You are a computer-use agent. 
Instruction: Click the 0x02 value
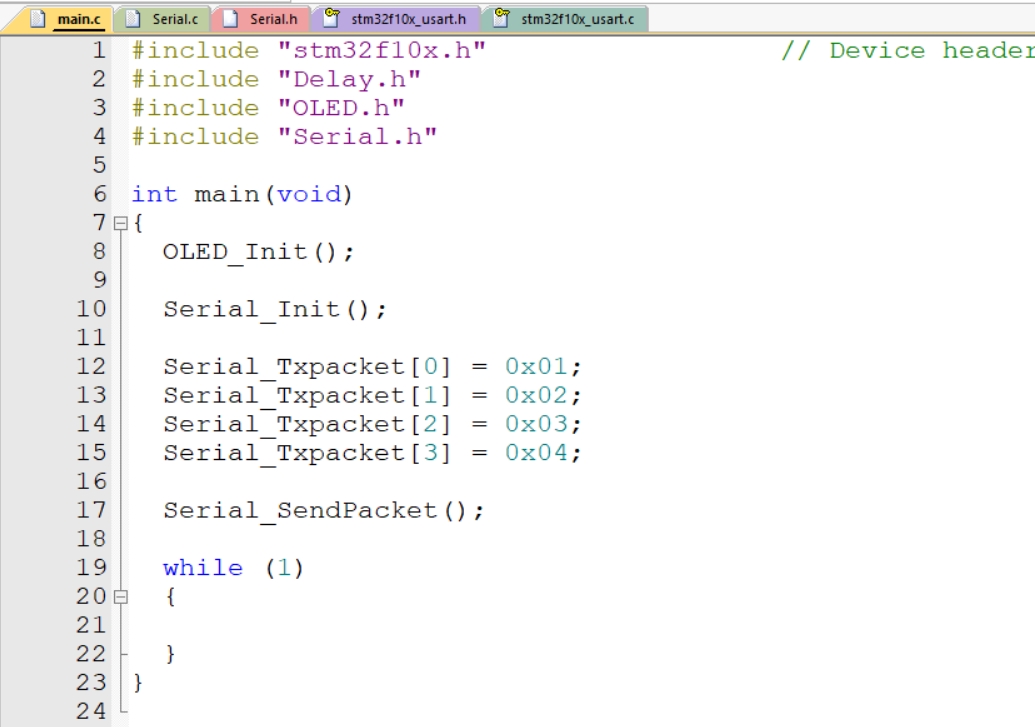[x=536, y=396]
